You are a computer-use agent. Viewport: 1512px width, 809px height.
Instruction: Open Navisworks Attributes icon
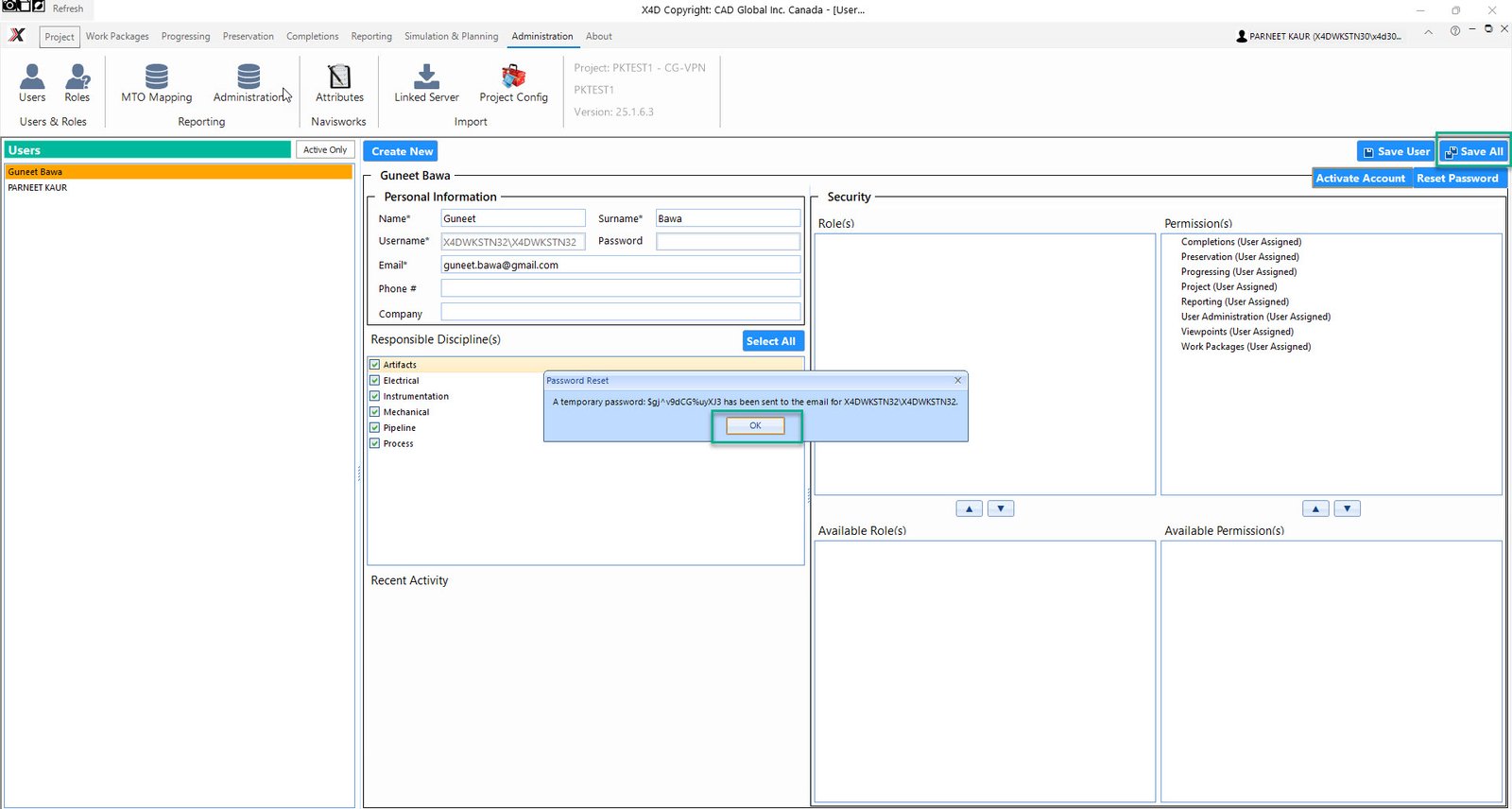click(x=339, y=77)
